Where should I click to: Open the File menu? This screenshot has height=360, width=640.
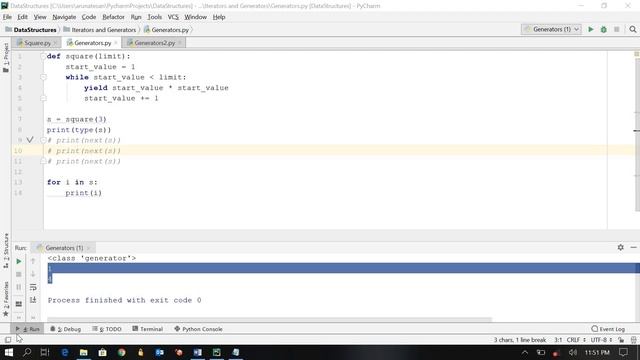(7, 17)
